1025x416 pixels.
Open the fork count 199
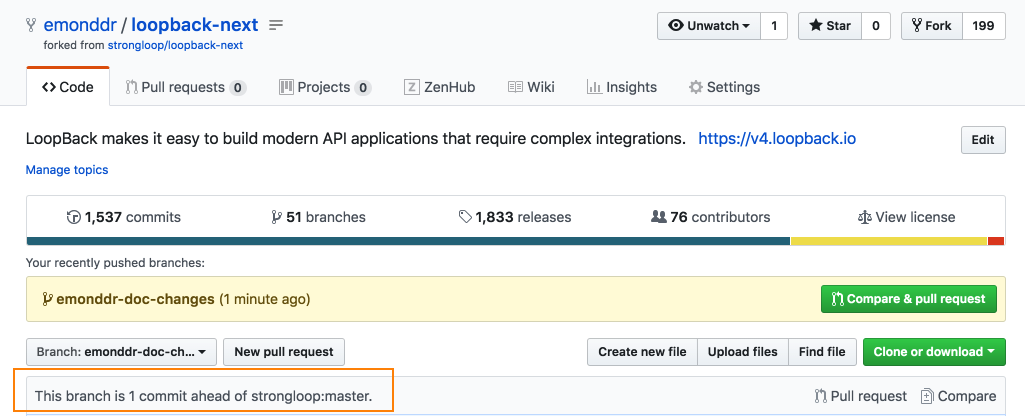coord(983,26)
